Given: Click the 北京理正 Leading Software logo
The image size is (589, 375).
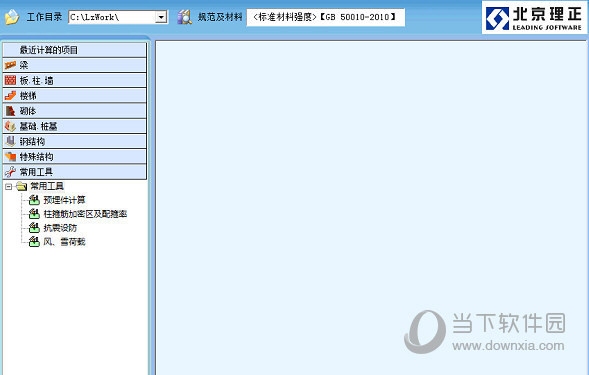Looking at the screenshot, I should pyautogui.click(x=534, y=18).
